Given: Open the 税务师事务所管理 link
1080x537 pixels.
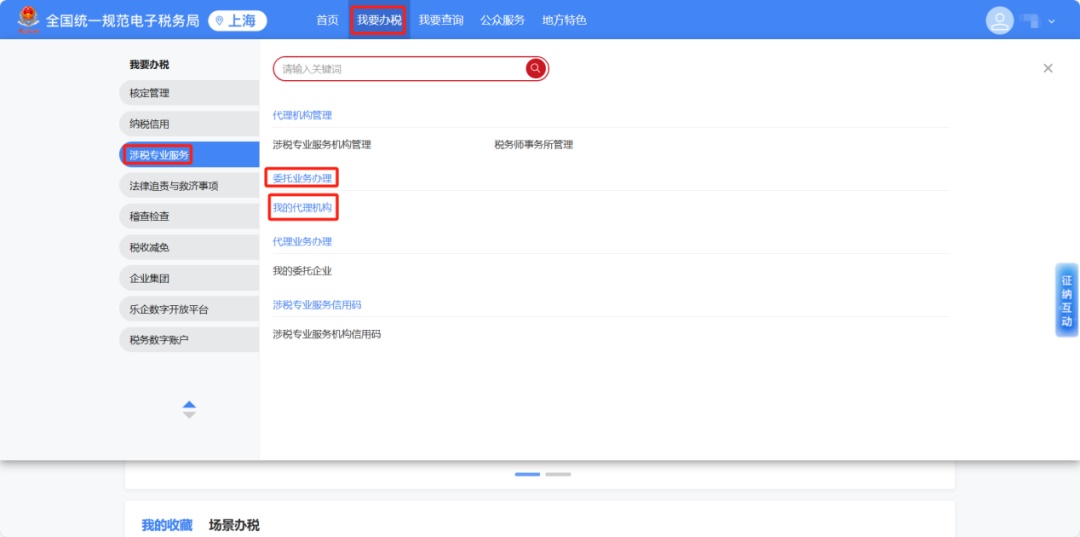Looking at the screenshot, I should click(x=533, y=145).
